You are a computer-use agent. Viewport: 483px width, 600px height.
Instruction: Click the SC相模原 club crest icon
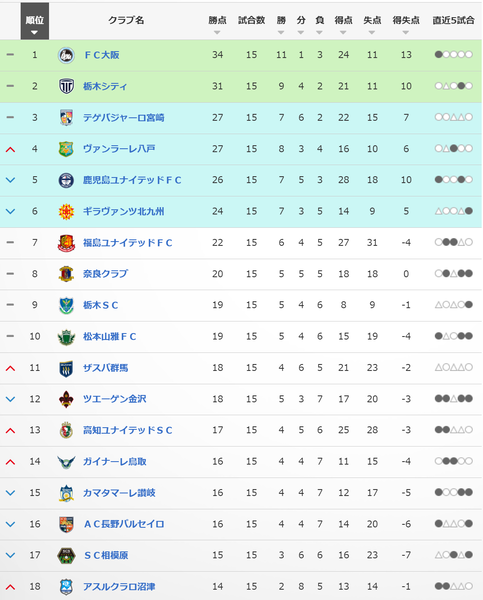tap(66, 555)
